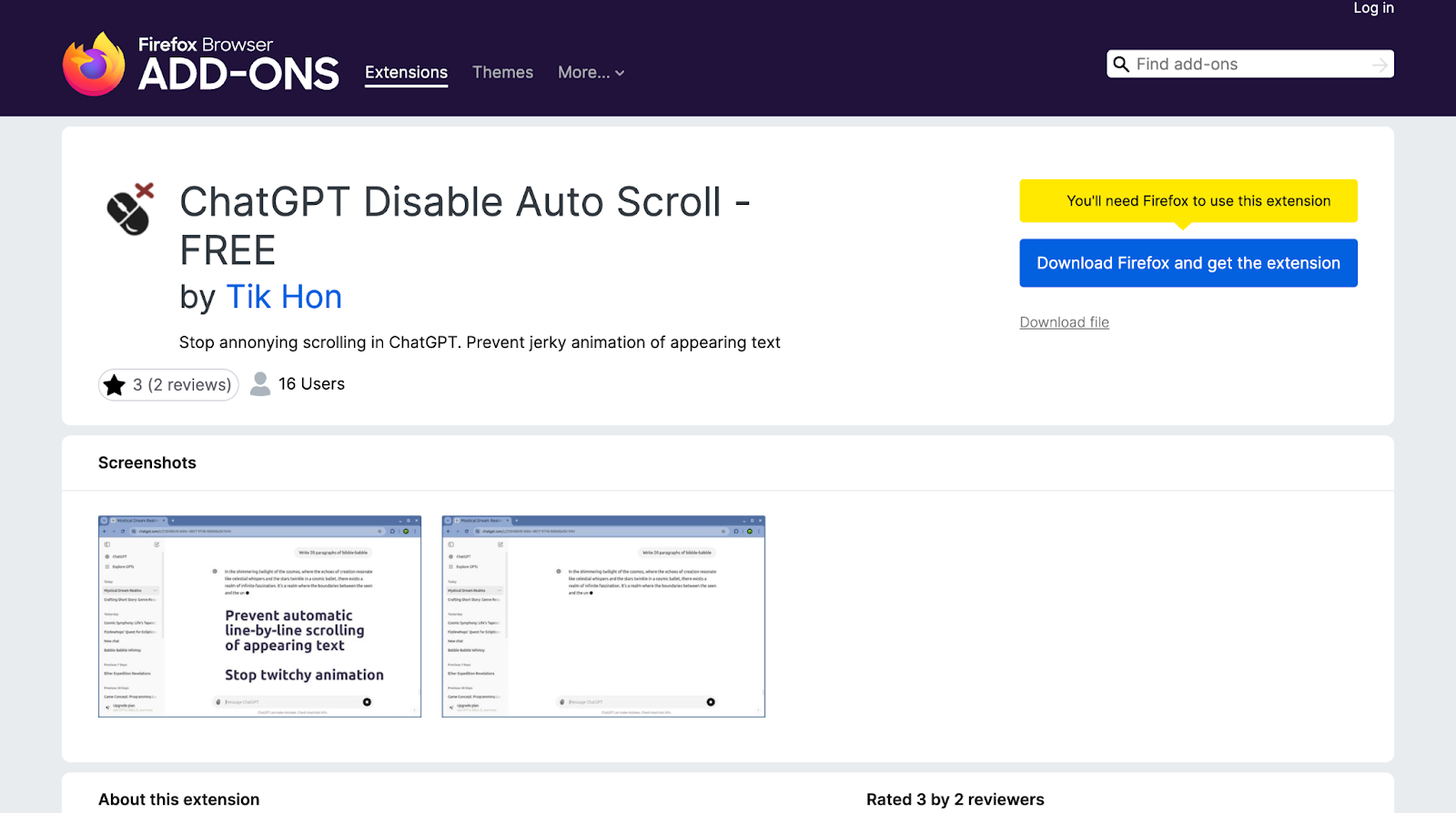Click the users silhouette icon
The height and width of the screenshot is (813, 1456).
pyautogui.click(x=260, y=384)
